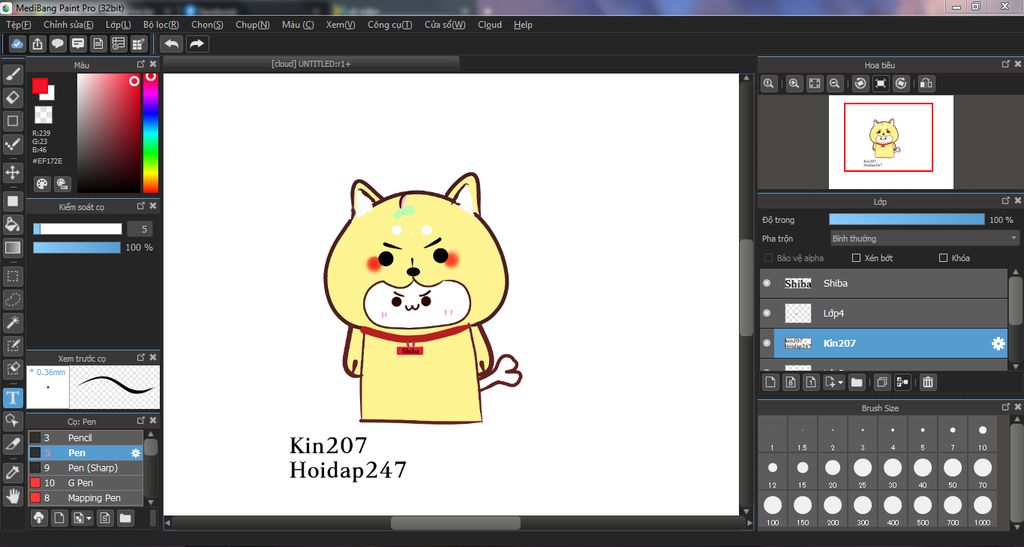Open the Pha trộn blend mode dropdown
Viewport: 1024px width, 547px height.
point(923,238)
